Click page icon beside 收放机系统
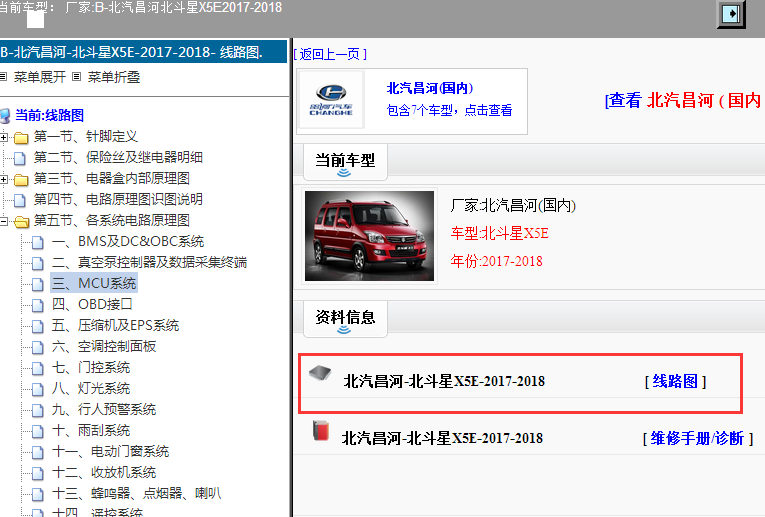 tap(38, 473)
